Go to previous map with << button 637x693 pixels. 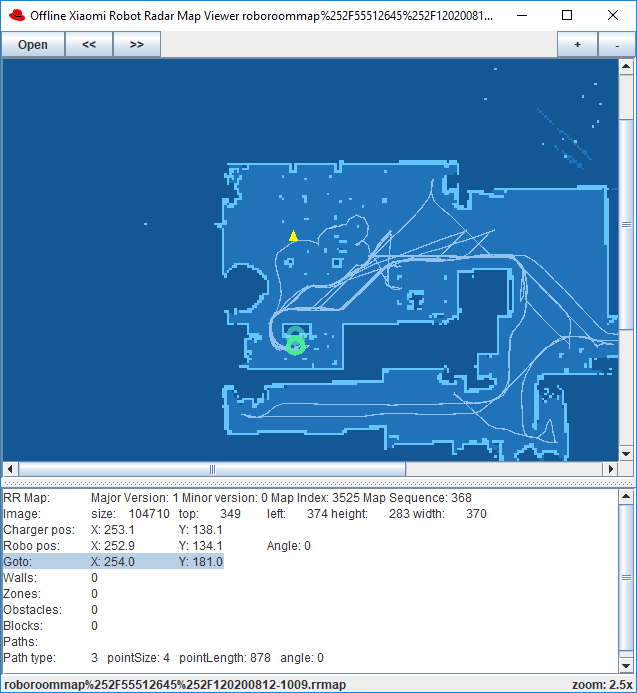(x=89, y=45)
